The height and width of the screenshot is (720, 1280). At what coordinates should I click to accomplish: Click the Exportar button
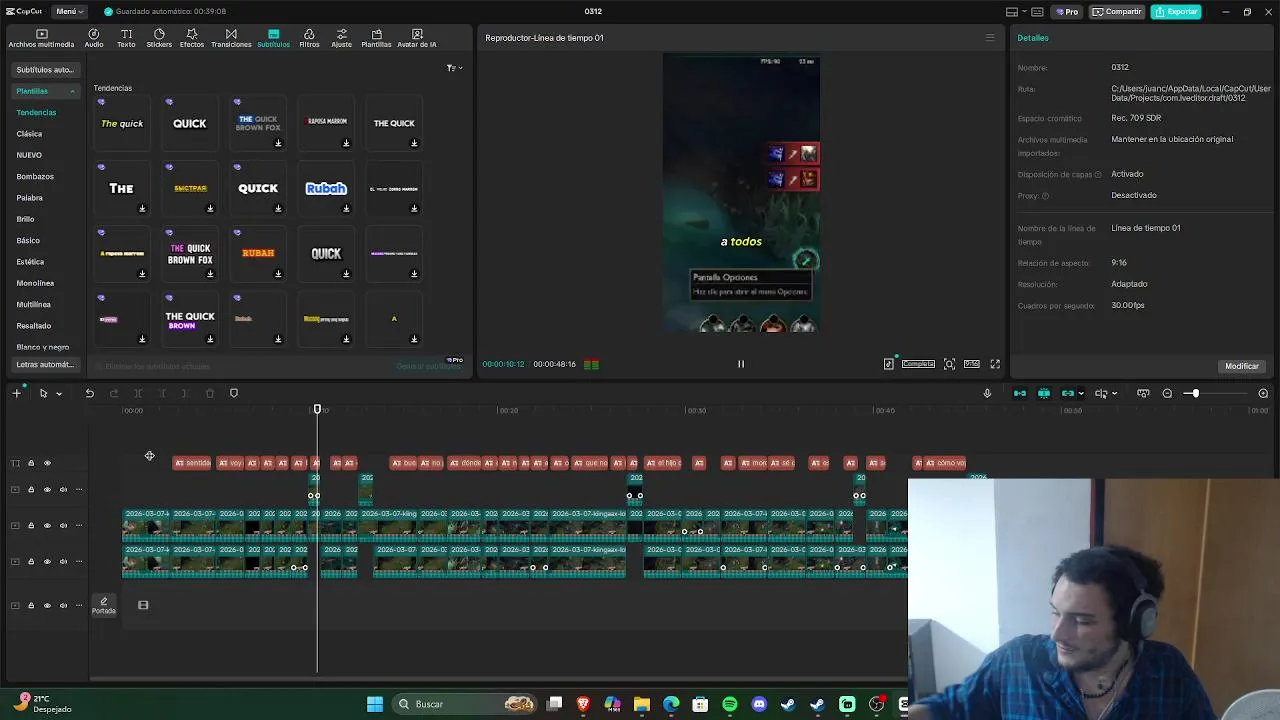tap(1176, 11)
